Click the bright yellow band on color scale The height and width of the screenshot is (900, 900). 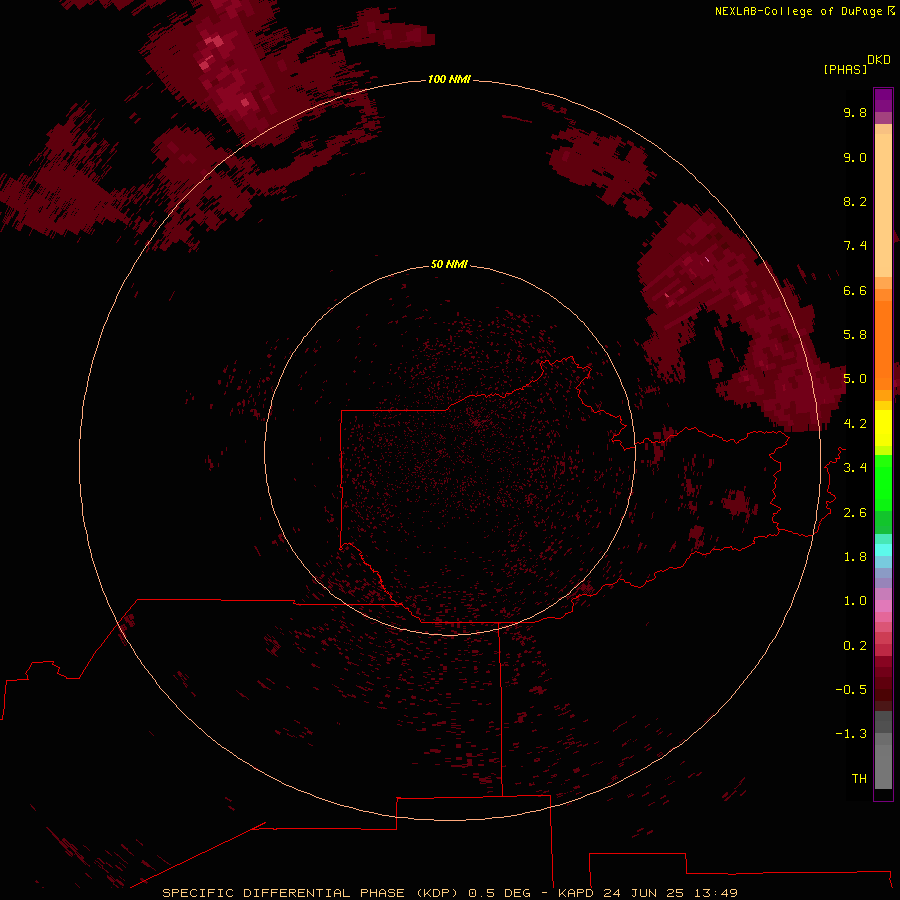(883, 428)
